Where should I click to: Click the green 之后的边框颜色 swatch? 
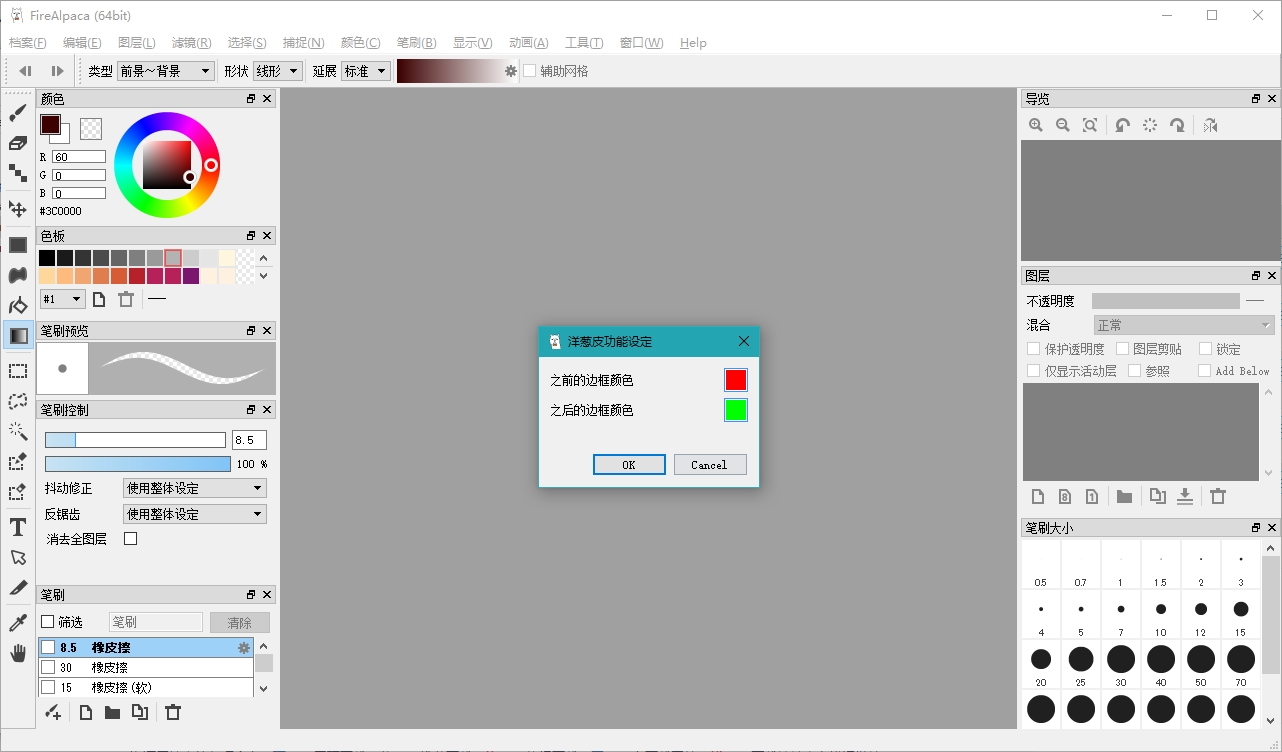pyautogui.click(x=736, y=410)
